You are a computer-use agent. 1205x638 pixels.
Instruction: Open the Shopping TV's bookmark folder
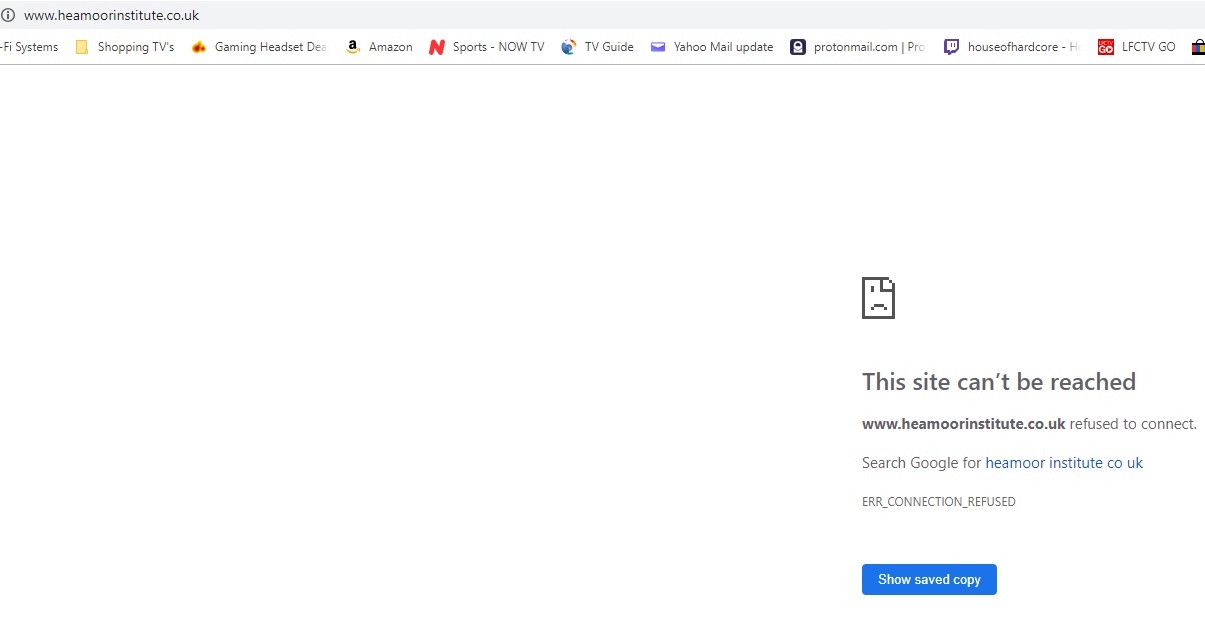click(x=125, y=47)
